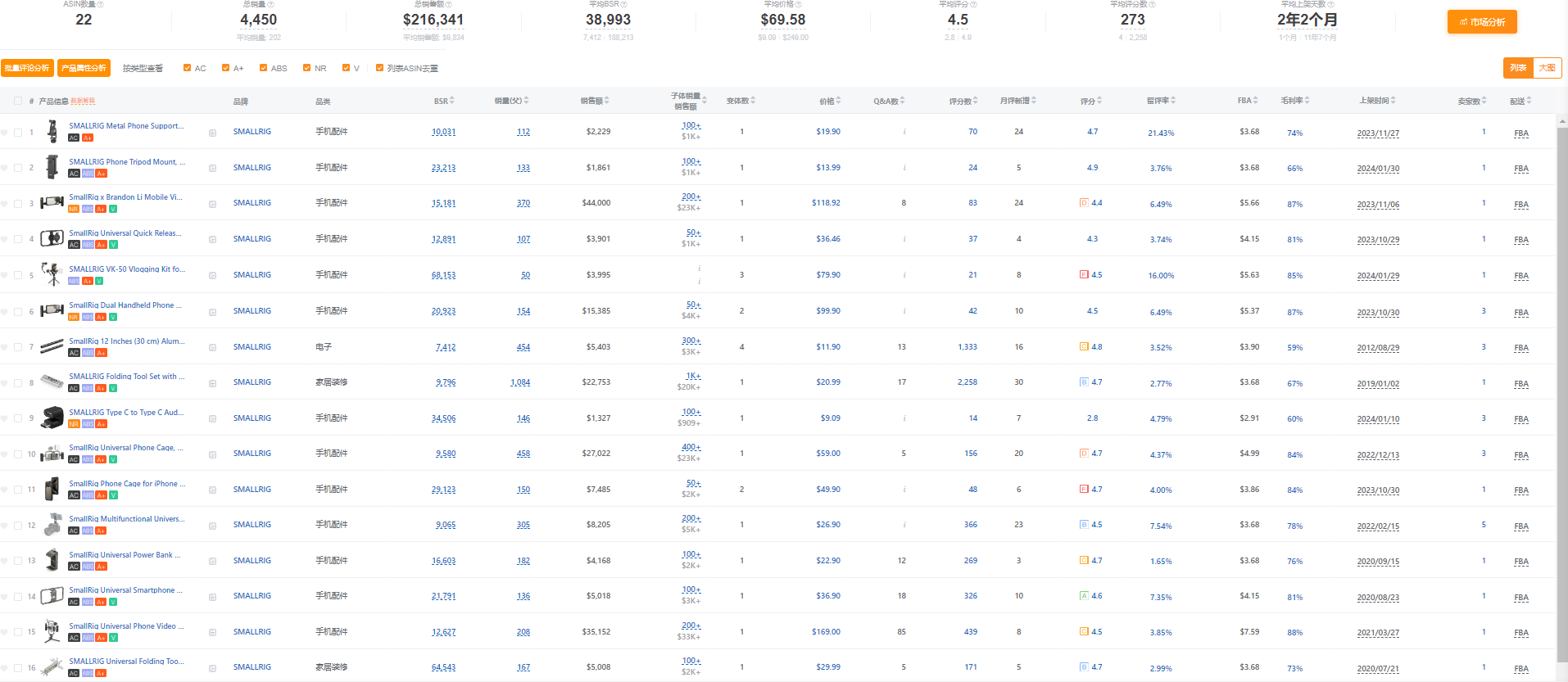Click the product thumbnail for SmallRig Universal Phone Cage
Image resolution: width=1568 pixels, height=682 pixels.
coord(52,454)
